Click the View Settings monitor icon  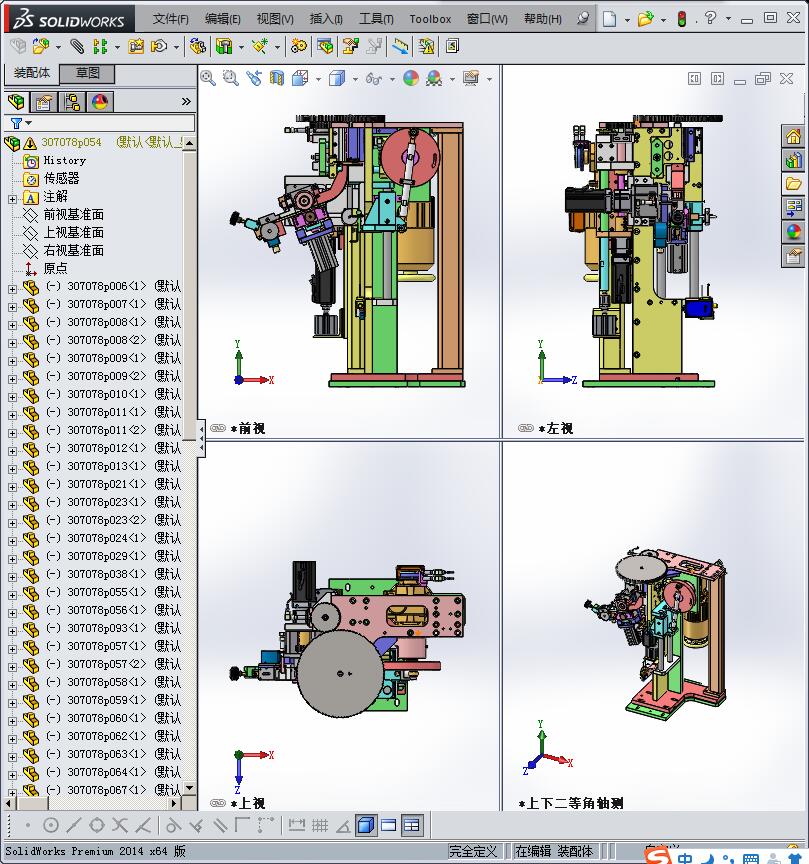point(471,78)
